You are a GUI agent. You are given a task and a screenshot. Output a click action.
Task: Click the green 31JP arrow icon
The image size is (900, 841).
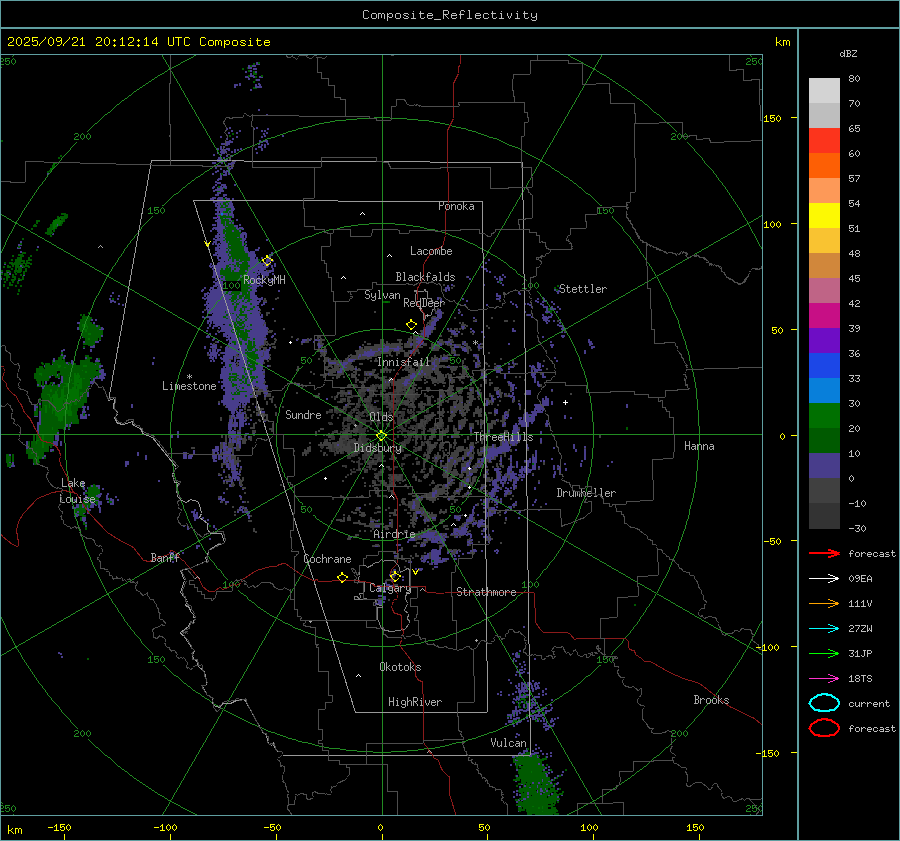pyautogui.click(x=824, y=653)
